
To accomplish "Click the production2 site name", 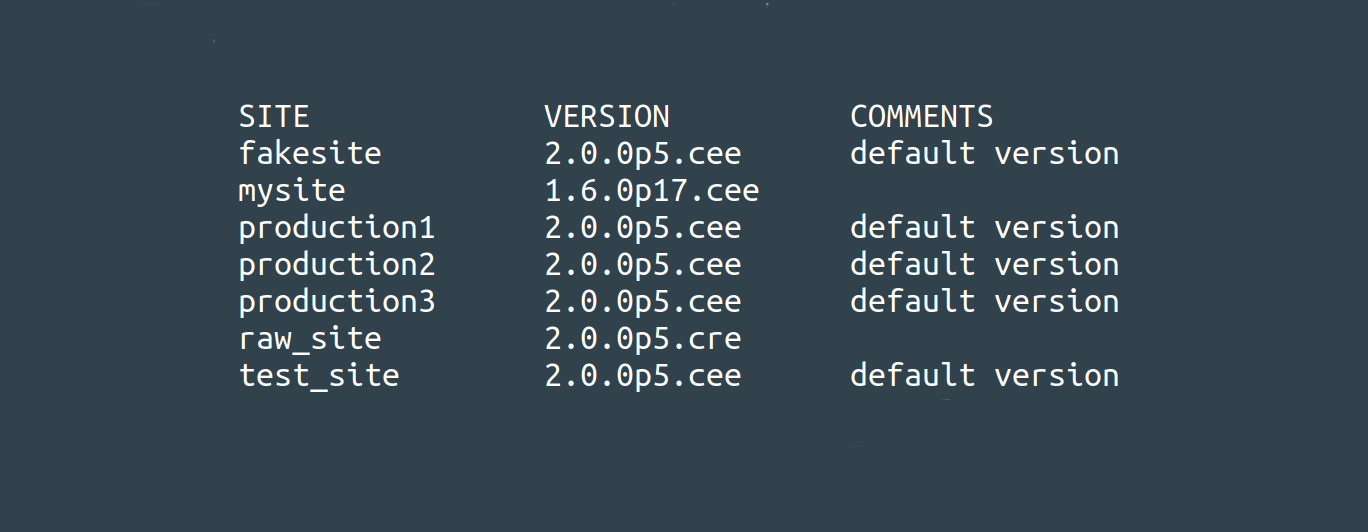I will (337, 266).
